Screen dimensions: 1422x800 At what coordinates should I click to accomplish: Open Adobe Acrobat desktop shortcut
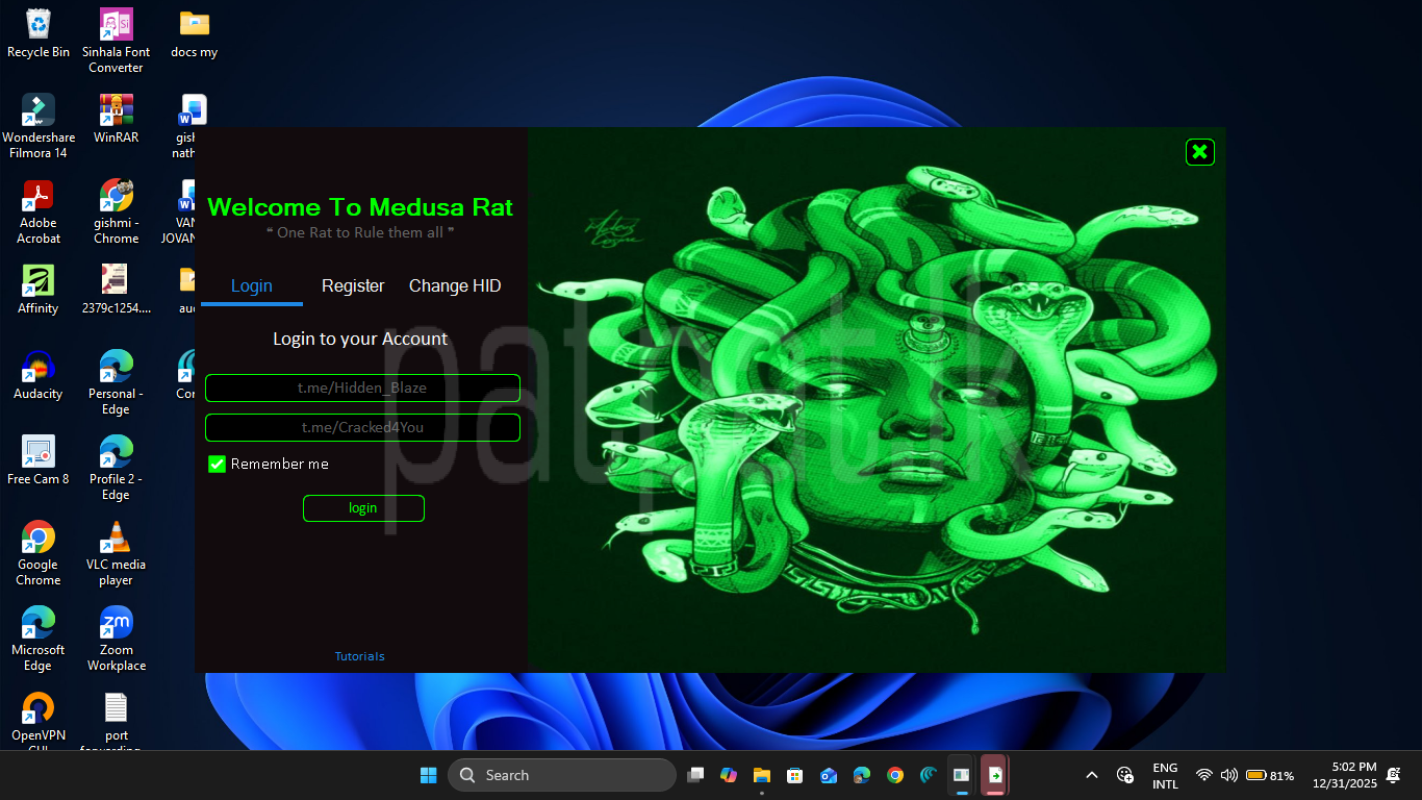pyautogui.click(x=38, y=196)
